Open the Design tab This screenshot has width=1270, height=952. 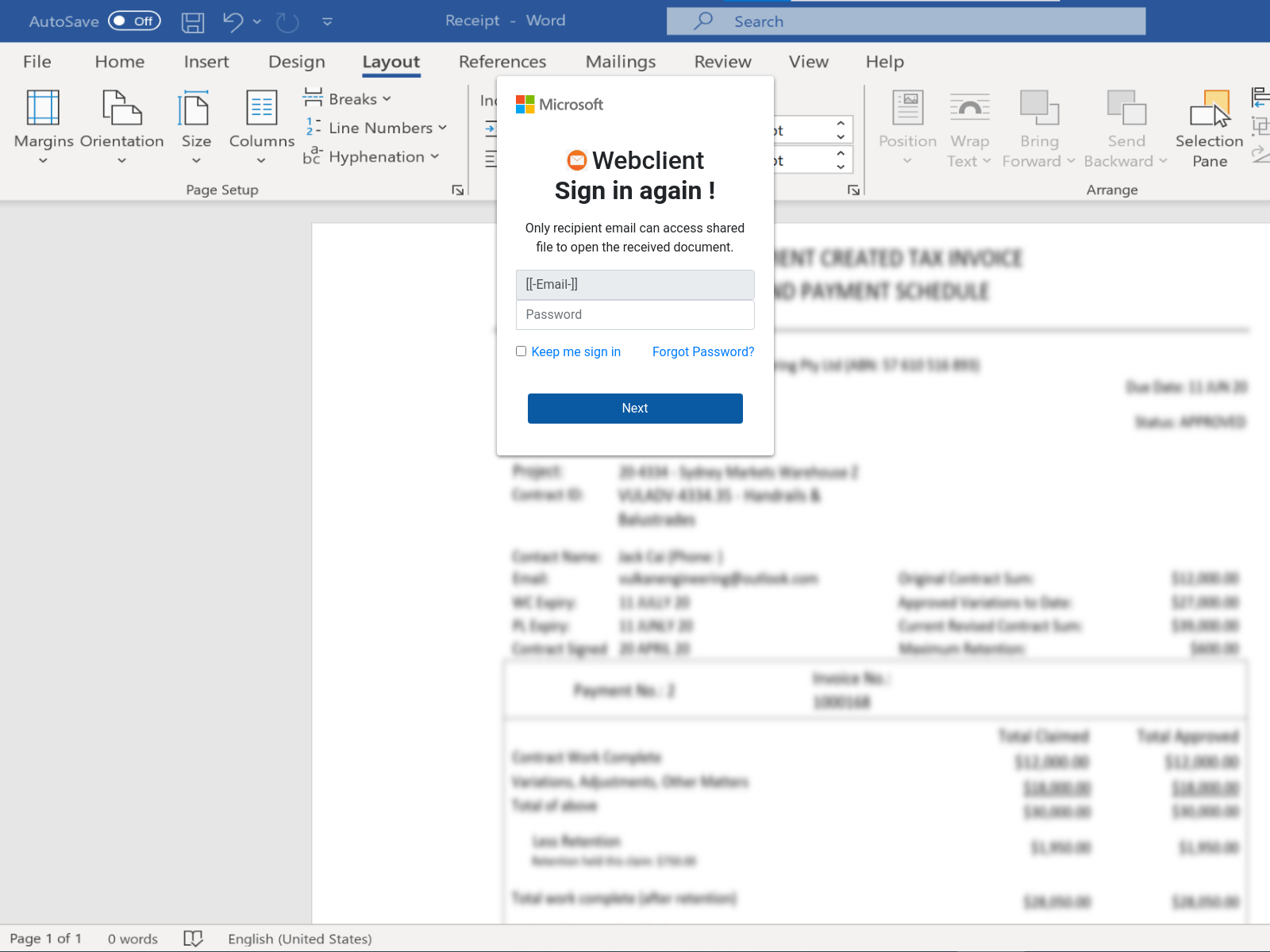(x=297, y=62)
